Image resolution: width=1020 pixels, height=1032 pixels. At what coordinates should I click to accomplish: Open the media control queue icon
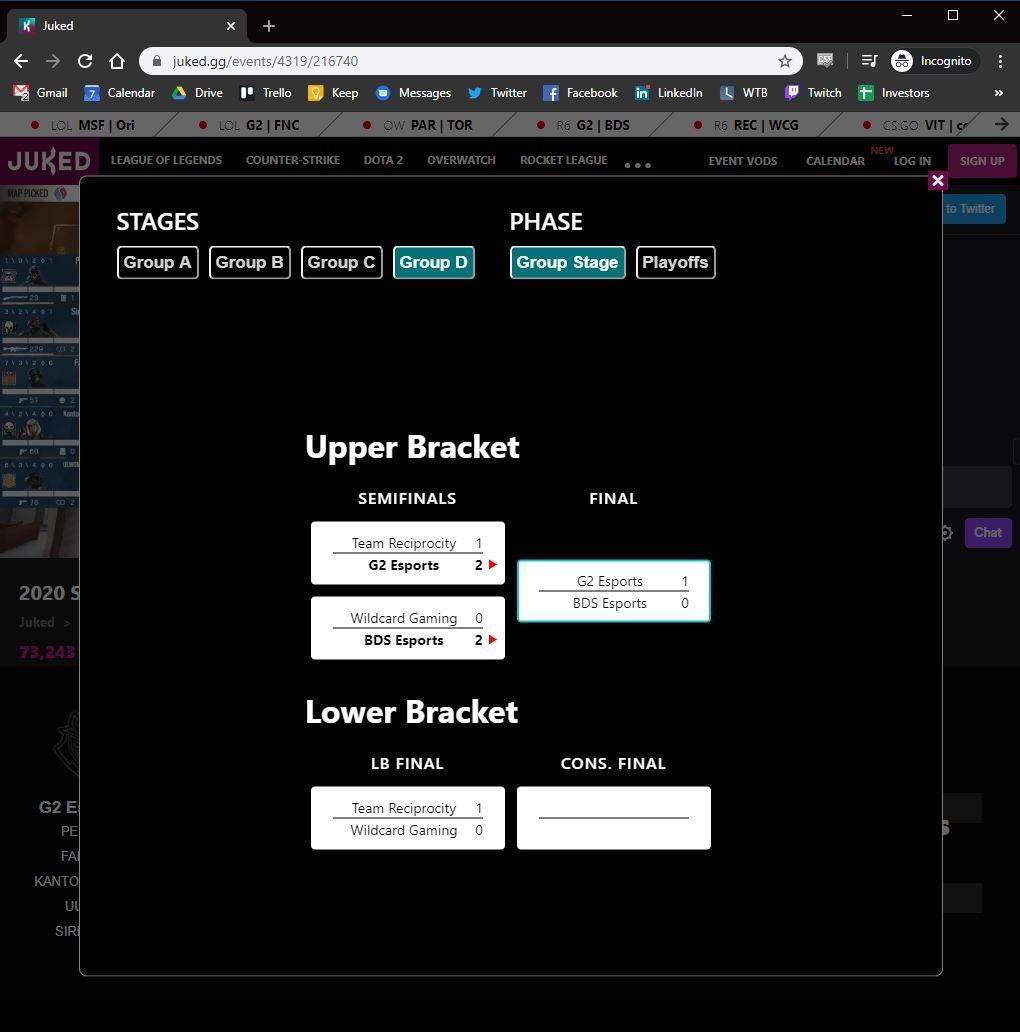click(869, 61)
